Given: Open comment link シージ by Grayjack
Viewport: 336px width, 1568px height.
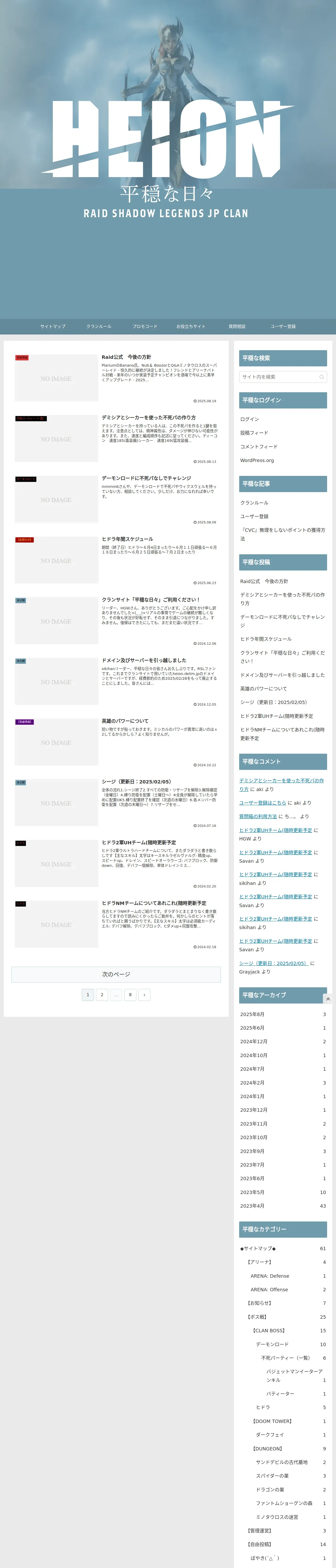Looking at the screenshot, I should click(273, 964).
